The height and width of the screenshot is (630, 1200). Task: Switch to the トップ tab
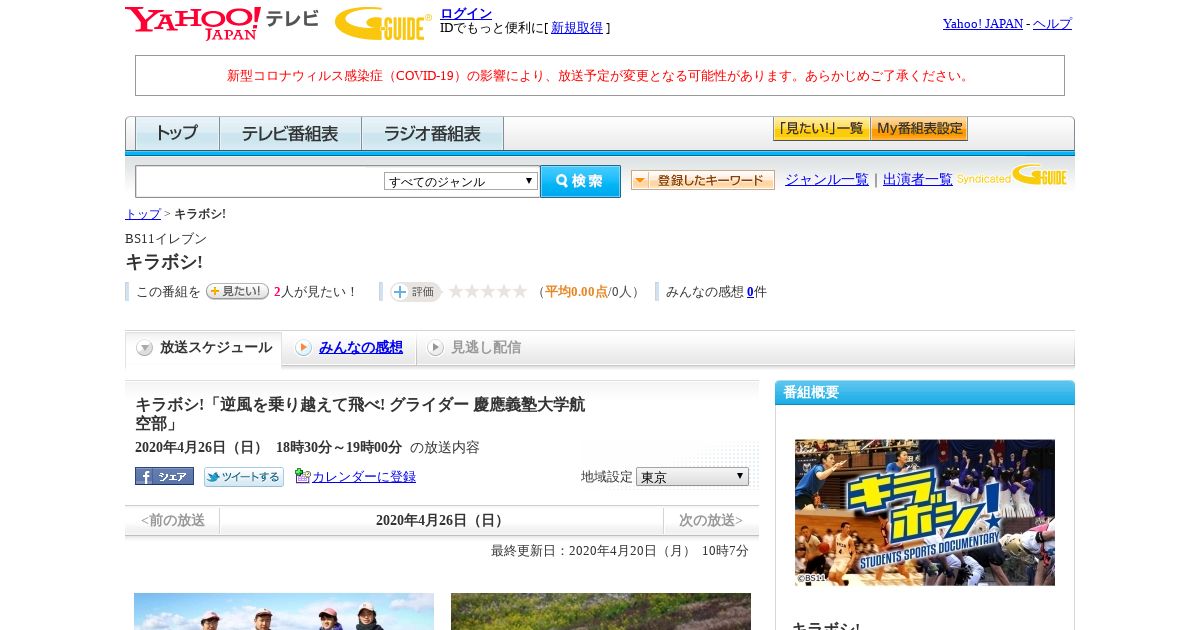click(177, 133)
